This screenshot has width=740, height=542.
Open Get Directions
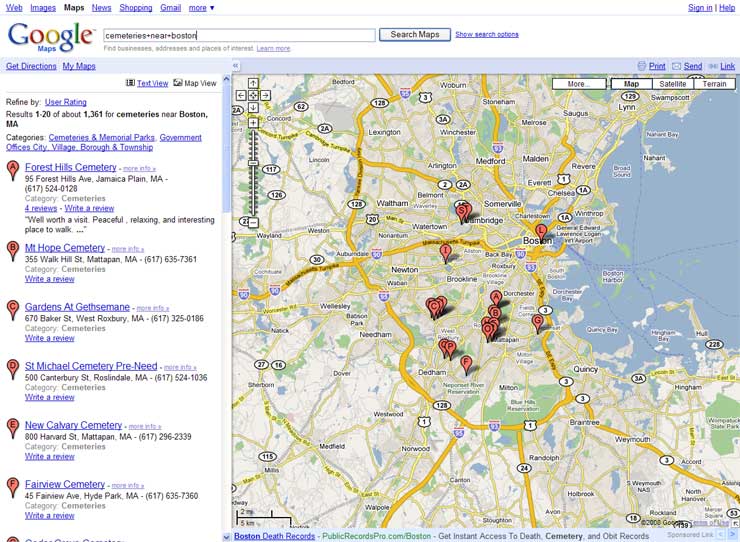(x=31, y=66)
